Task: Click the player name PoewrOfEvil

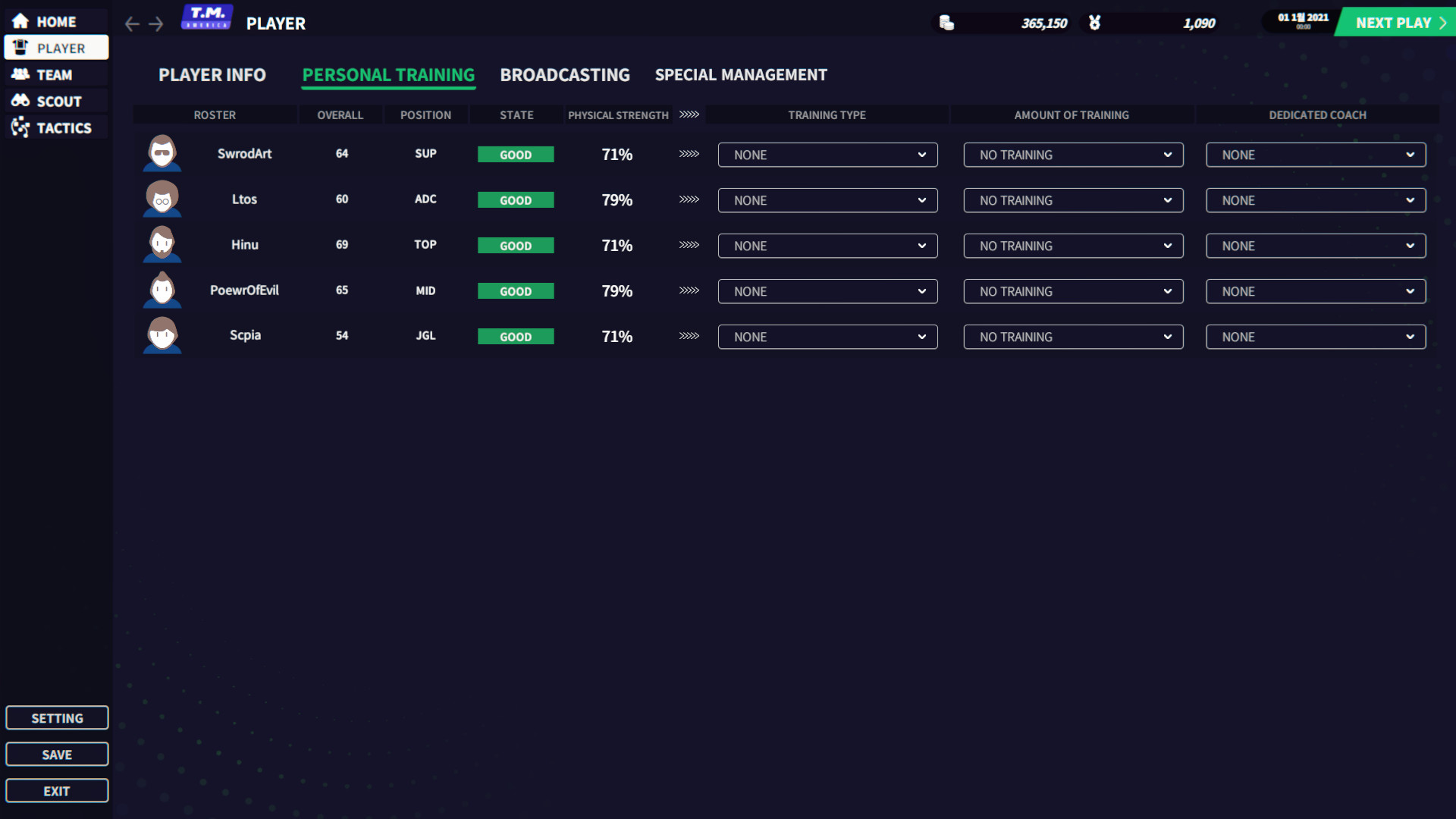Action: pos(244,290)
